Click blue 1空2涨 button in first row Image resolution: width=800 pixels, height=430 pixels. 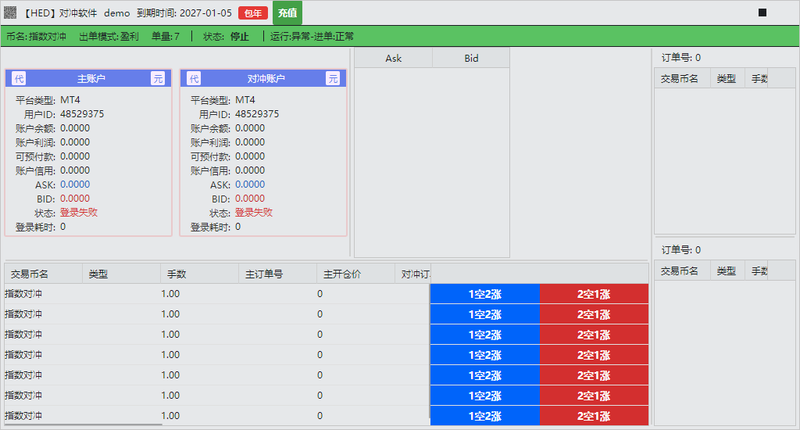click(x=485, y=294)
